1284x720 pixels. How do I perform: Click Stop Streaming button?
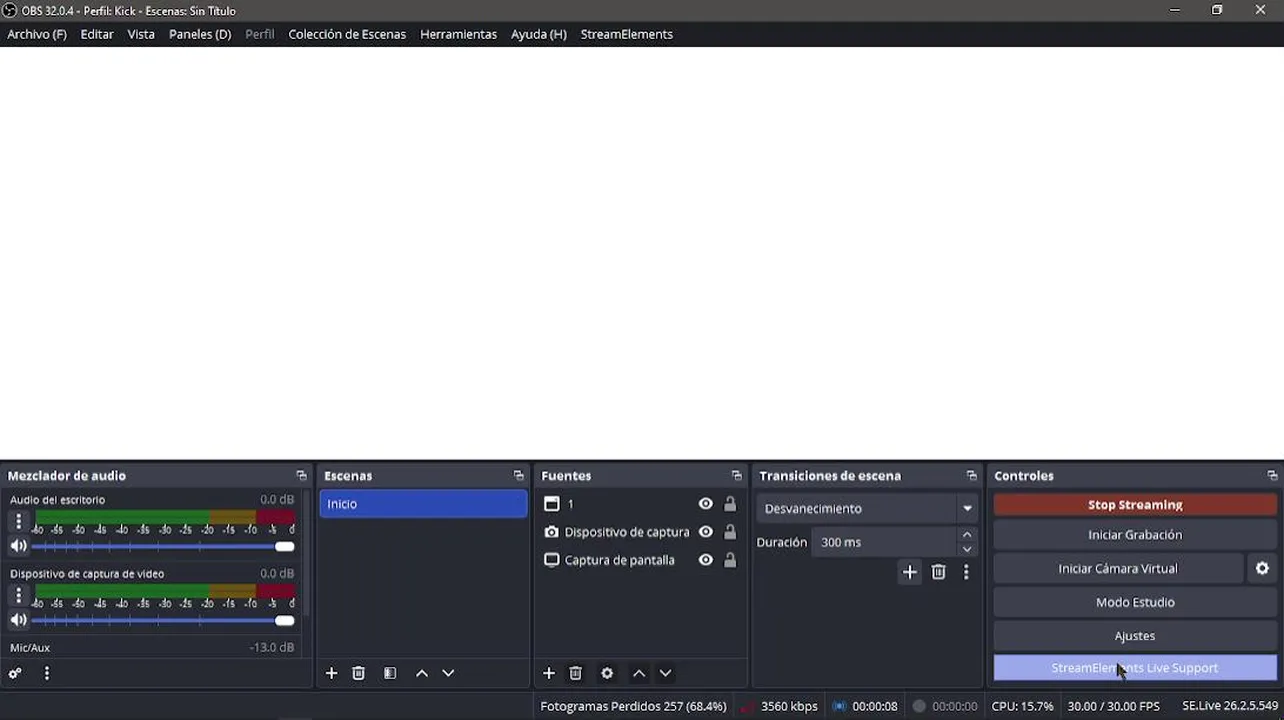pos(1135,505)
